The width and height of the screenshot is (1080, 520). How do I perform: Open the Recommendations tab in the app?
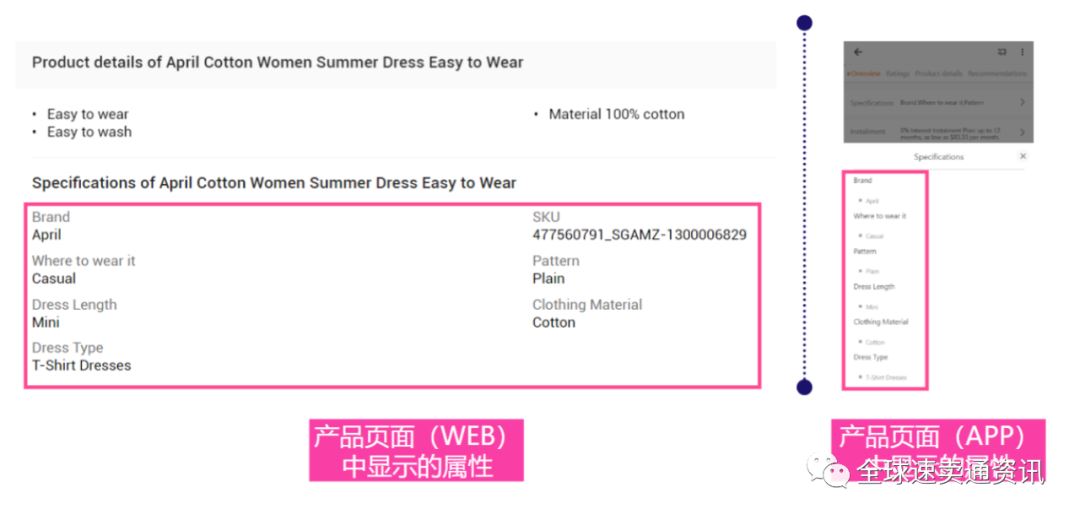[x=997, y=74]
